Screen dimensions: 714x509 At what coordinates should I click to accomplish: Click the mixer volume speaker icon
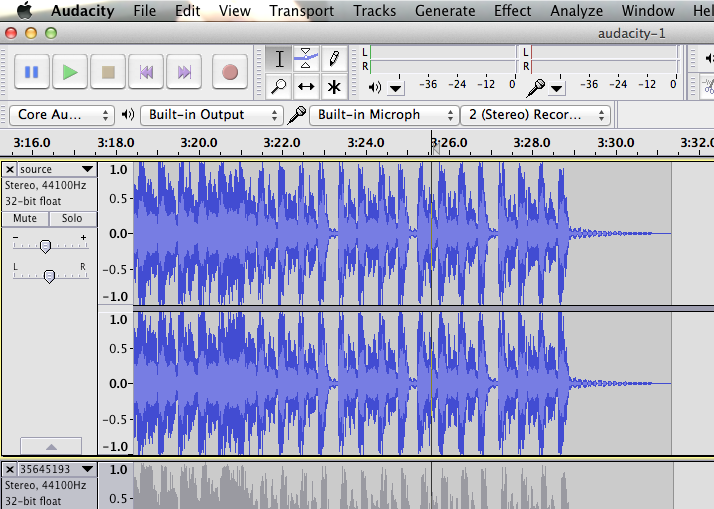(x=709, y=58)
